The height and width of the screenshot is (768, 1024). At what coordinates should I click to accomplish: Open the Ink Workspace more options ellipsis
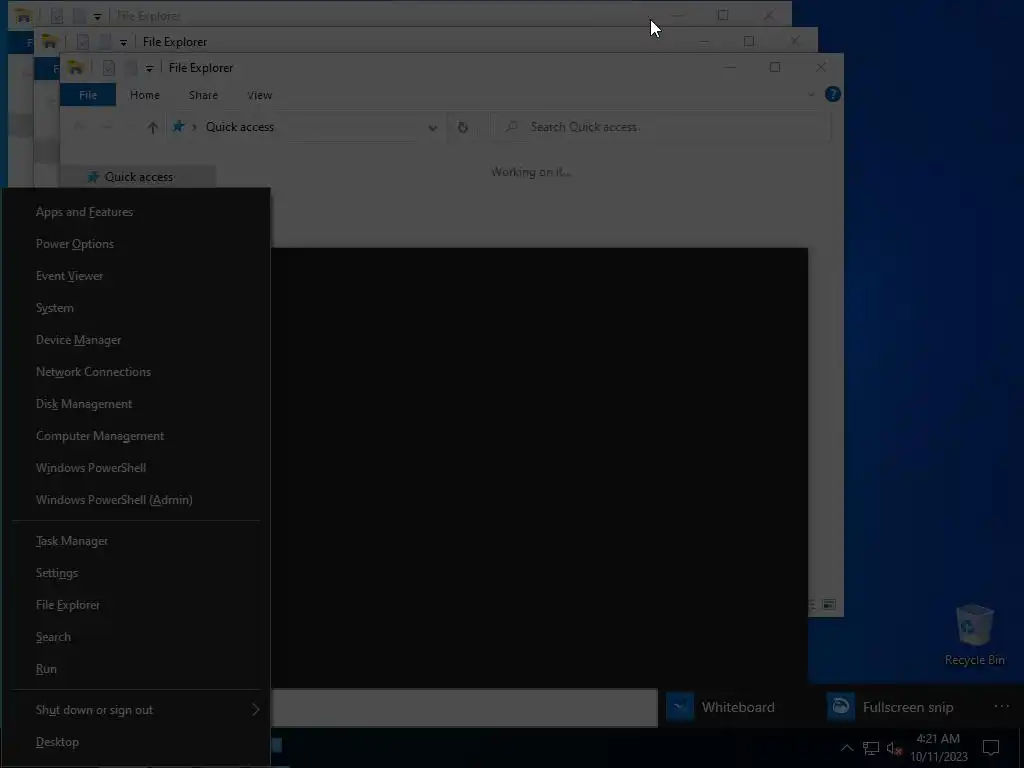pos(1001,707)
